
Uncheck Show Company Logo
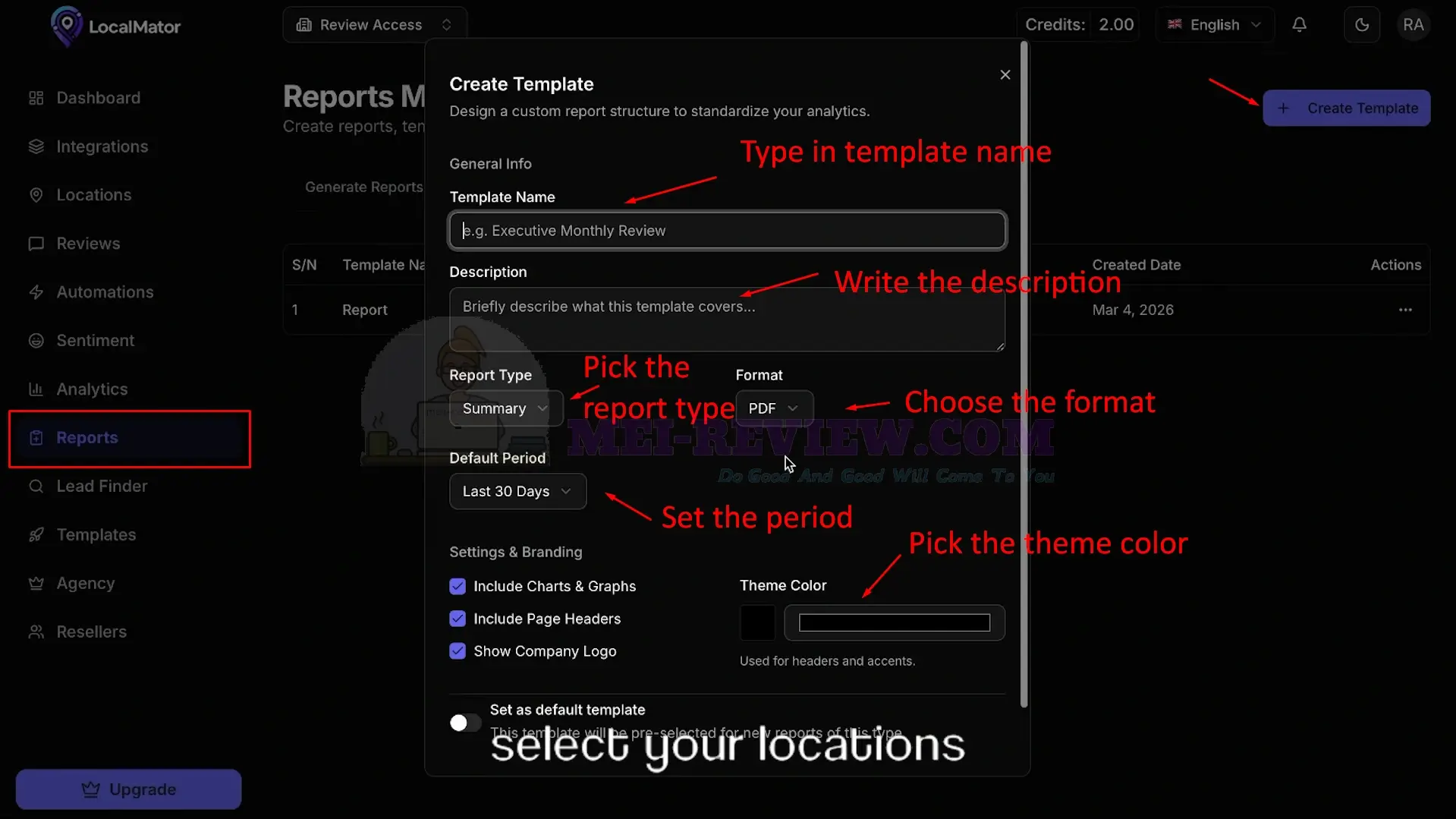tap(458, 651)
